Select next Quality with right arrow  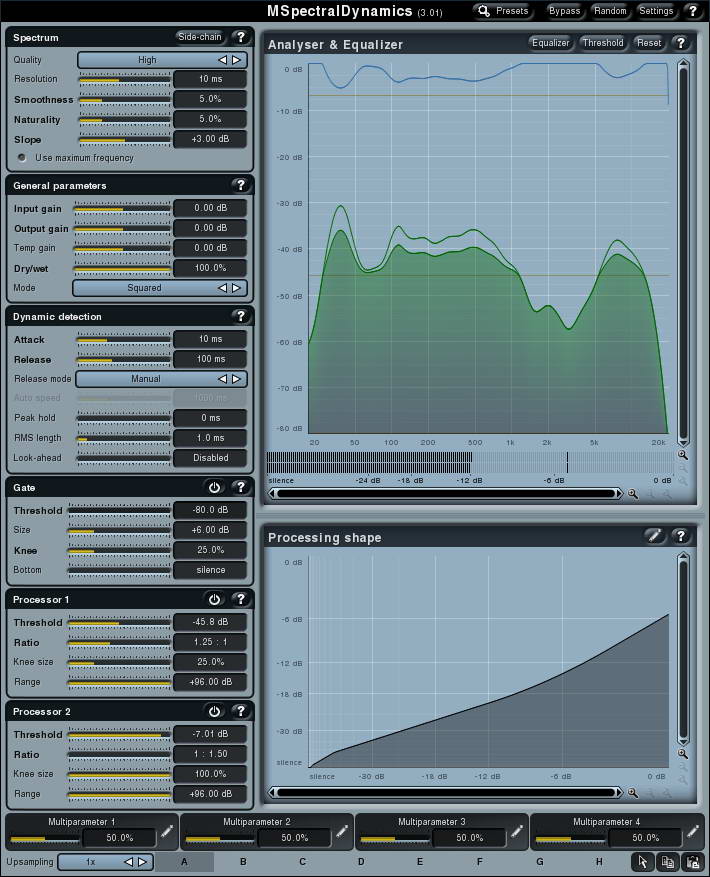[x=237, y=60]
